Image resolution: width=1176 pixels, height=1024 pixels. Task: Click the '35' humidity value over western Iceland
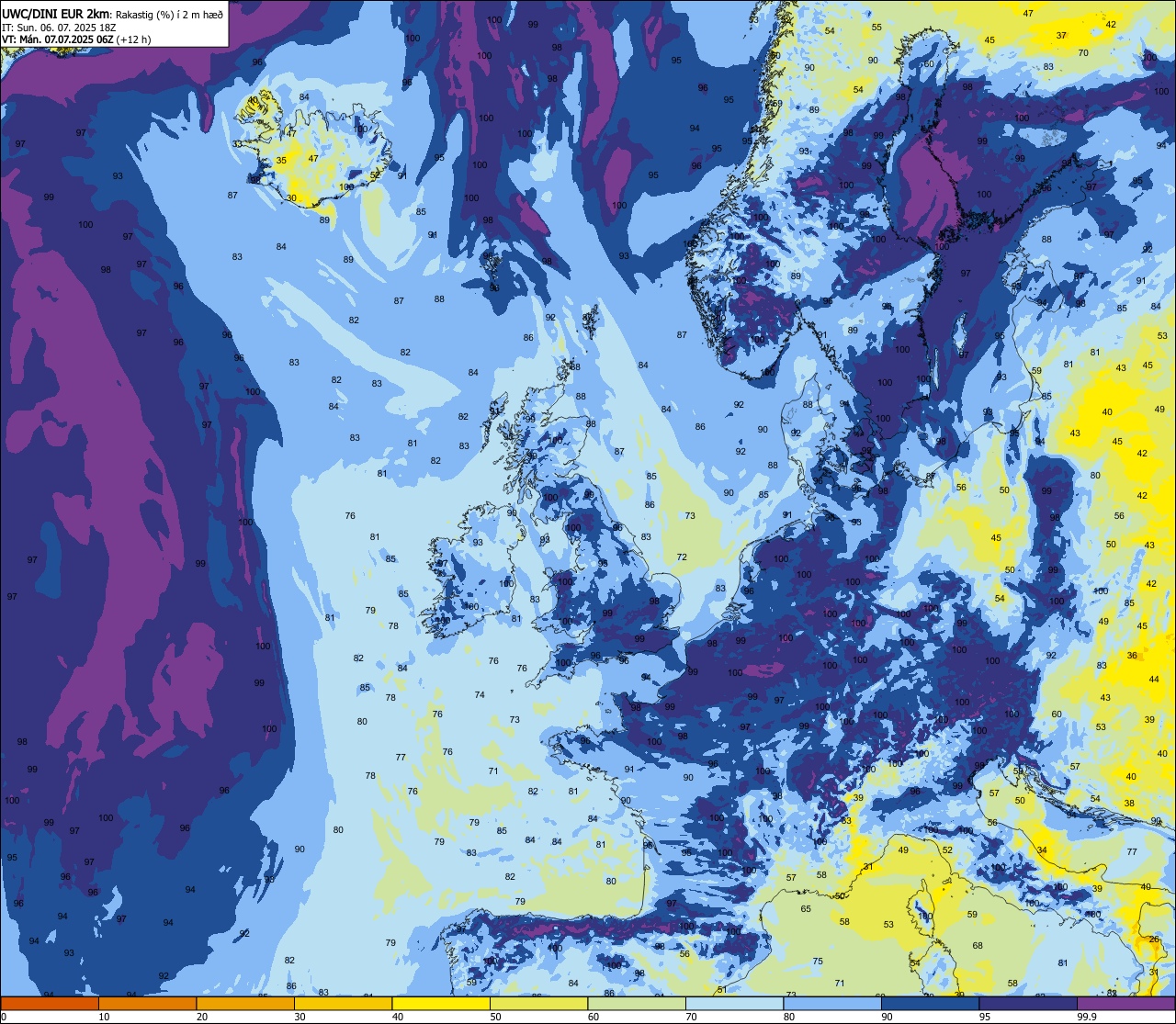pos(281,160)
